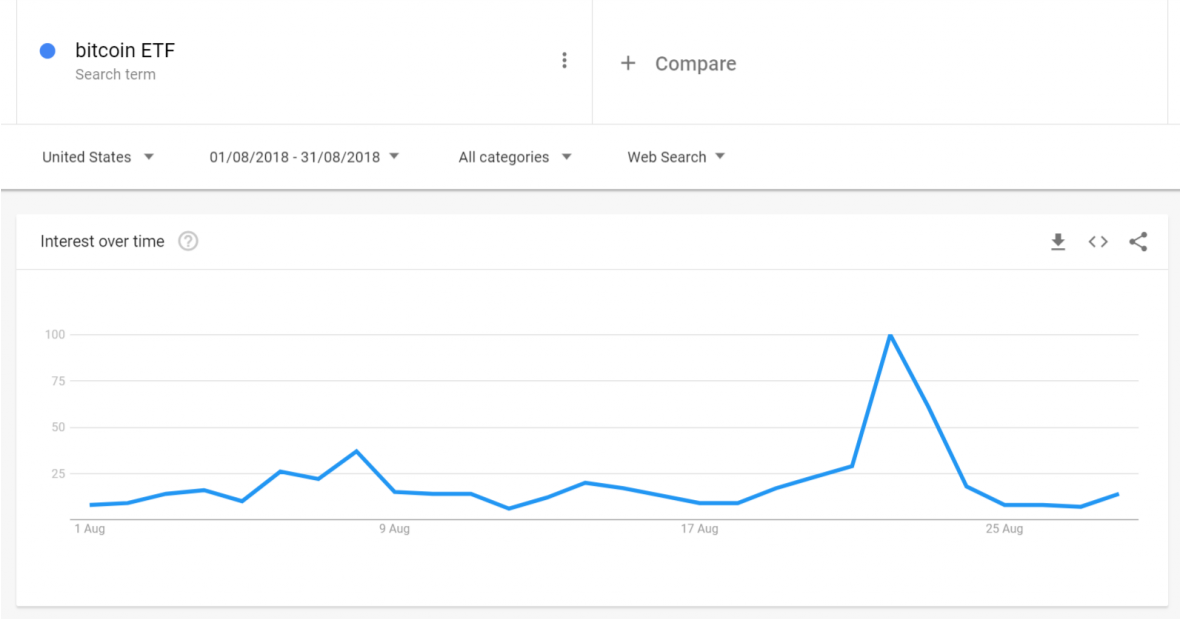Click the Compare button to add term
Image resolution: width=1180 pixels, height=619 pixels.
(695, 64)
